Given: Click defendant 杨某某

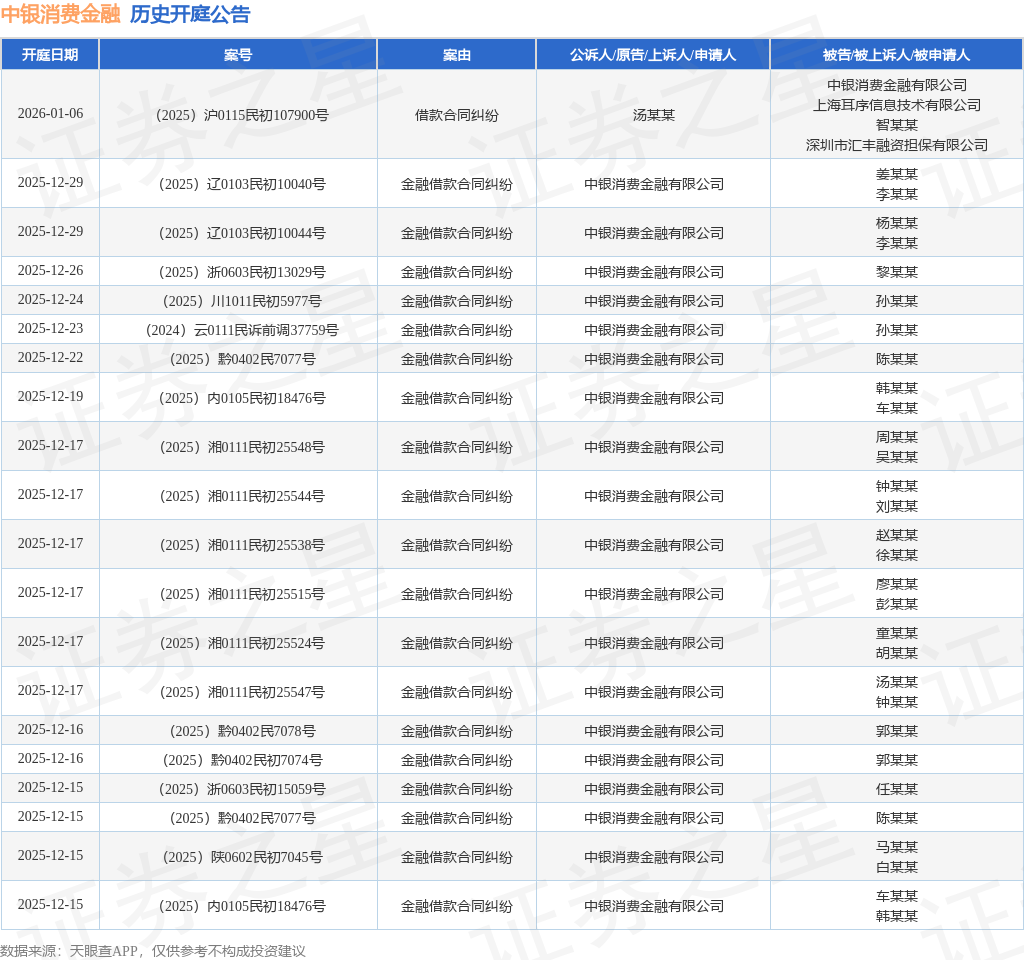Looking at the screenshot, I should (897, 223).
